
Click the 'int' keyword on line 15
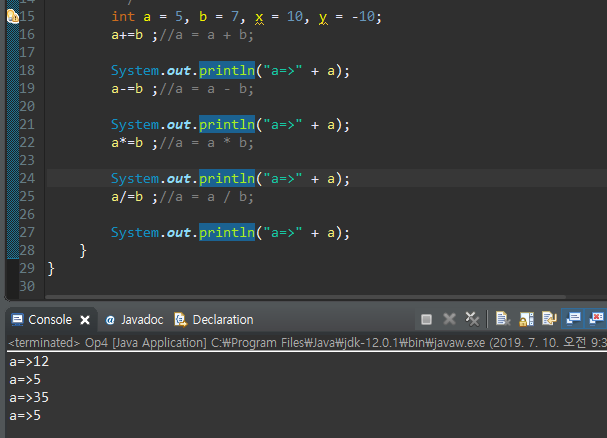coord(123,17)
